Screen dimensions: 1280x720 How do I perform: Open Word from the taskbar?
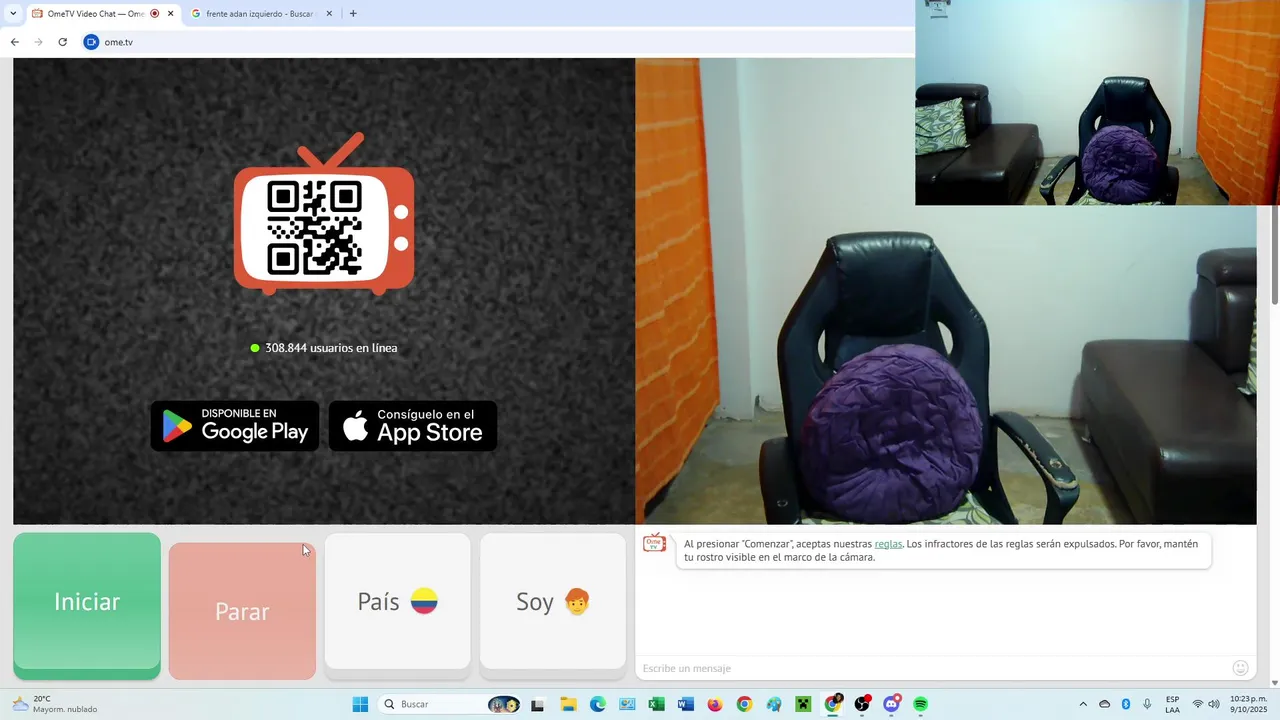click(685, 704)
